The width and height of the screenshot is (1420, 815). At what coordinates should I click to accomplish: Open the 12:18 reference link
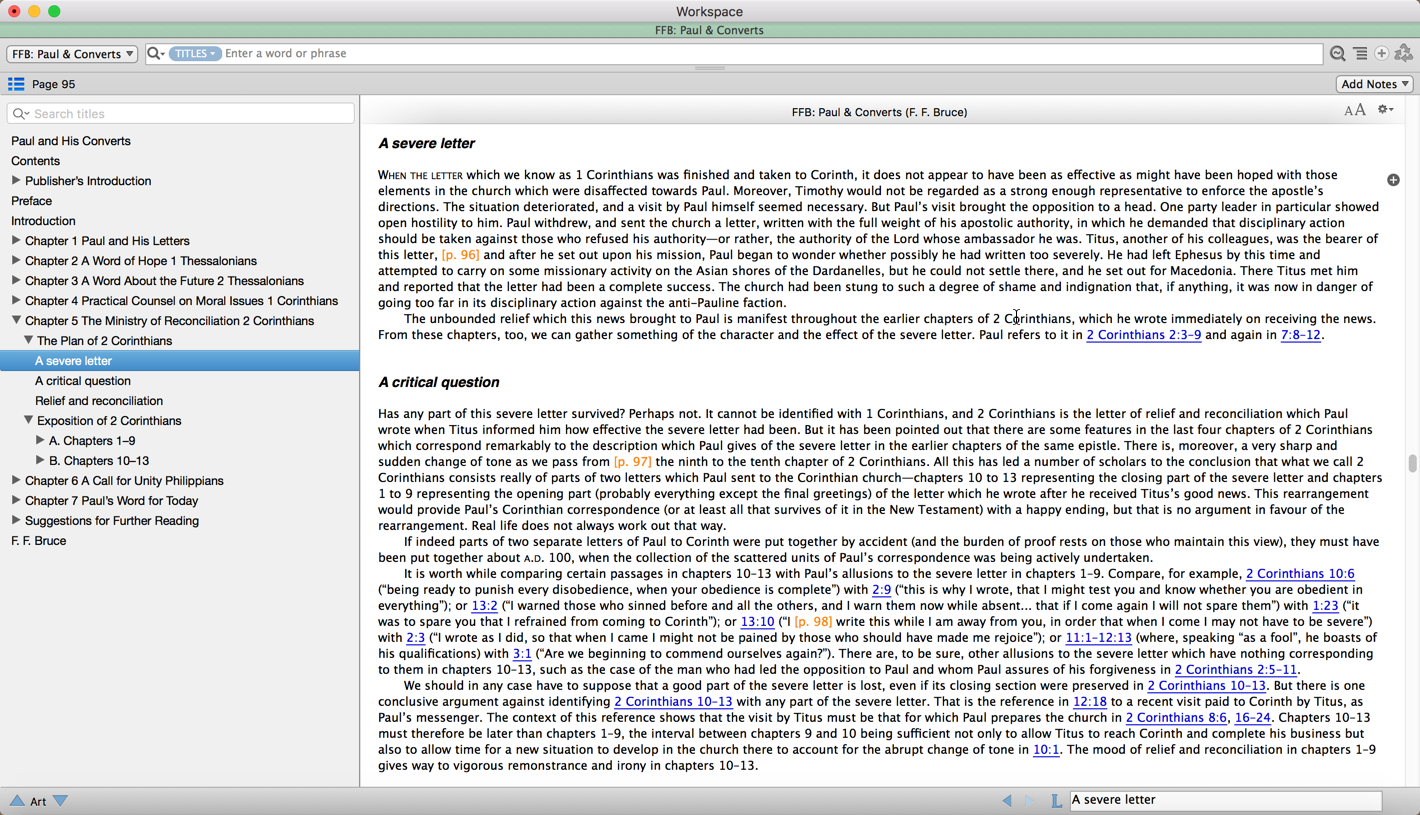[1090, 702]
